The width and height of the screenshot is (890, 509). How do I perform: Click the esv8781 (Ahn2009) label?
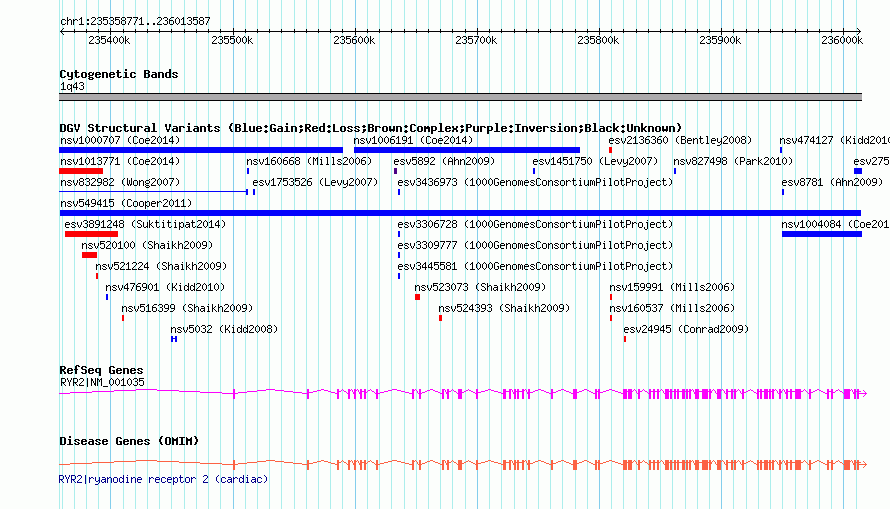coord(832,182)
